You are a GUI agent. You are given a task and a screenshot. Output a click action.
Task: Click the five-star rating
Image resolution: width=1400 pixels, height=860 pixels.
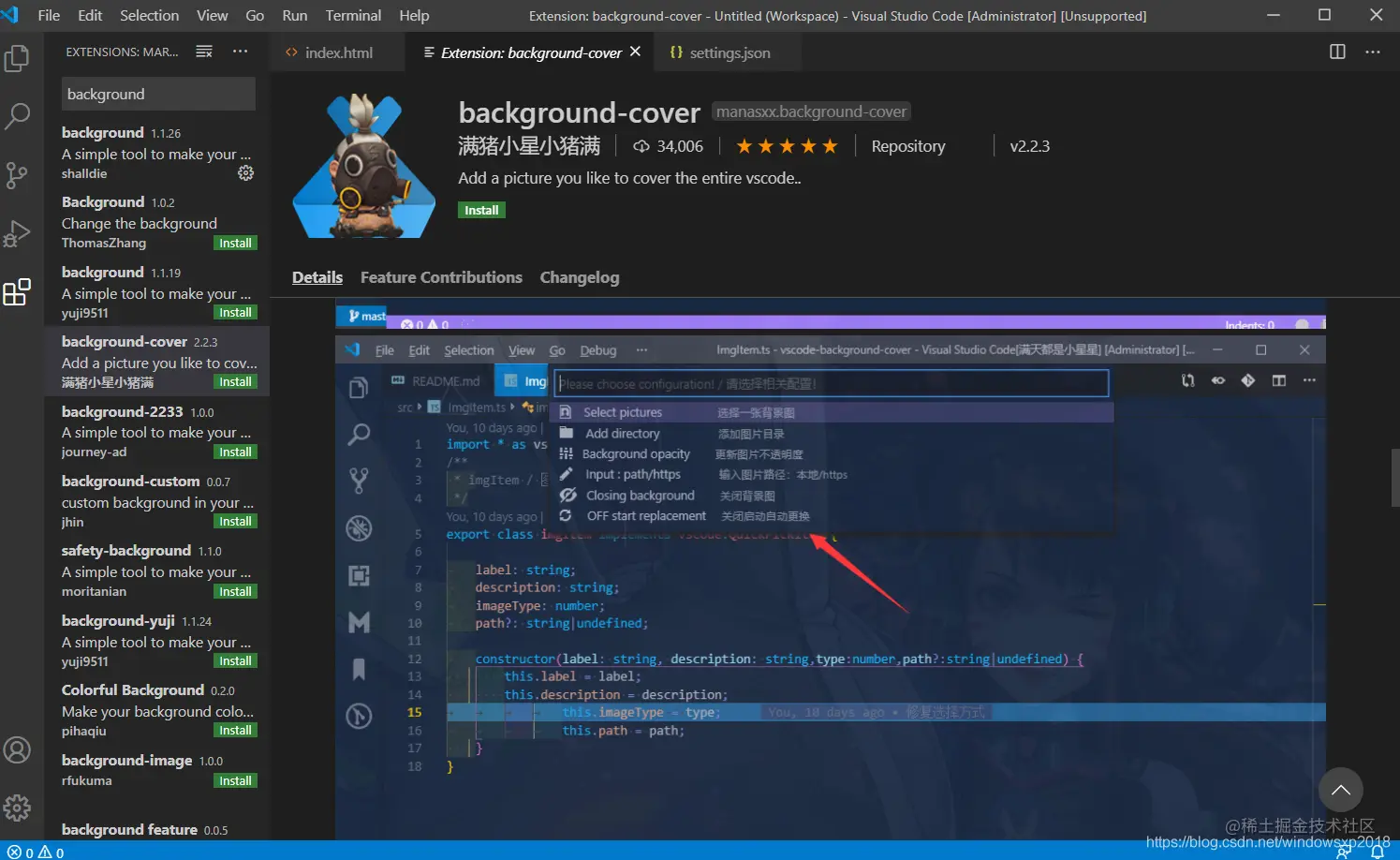click(787, 146)
